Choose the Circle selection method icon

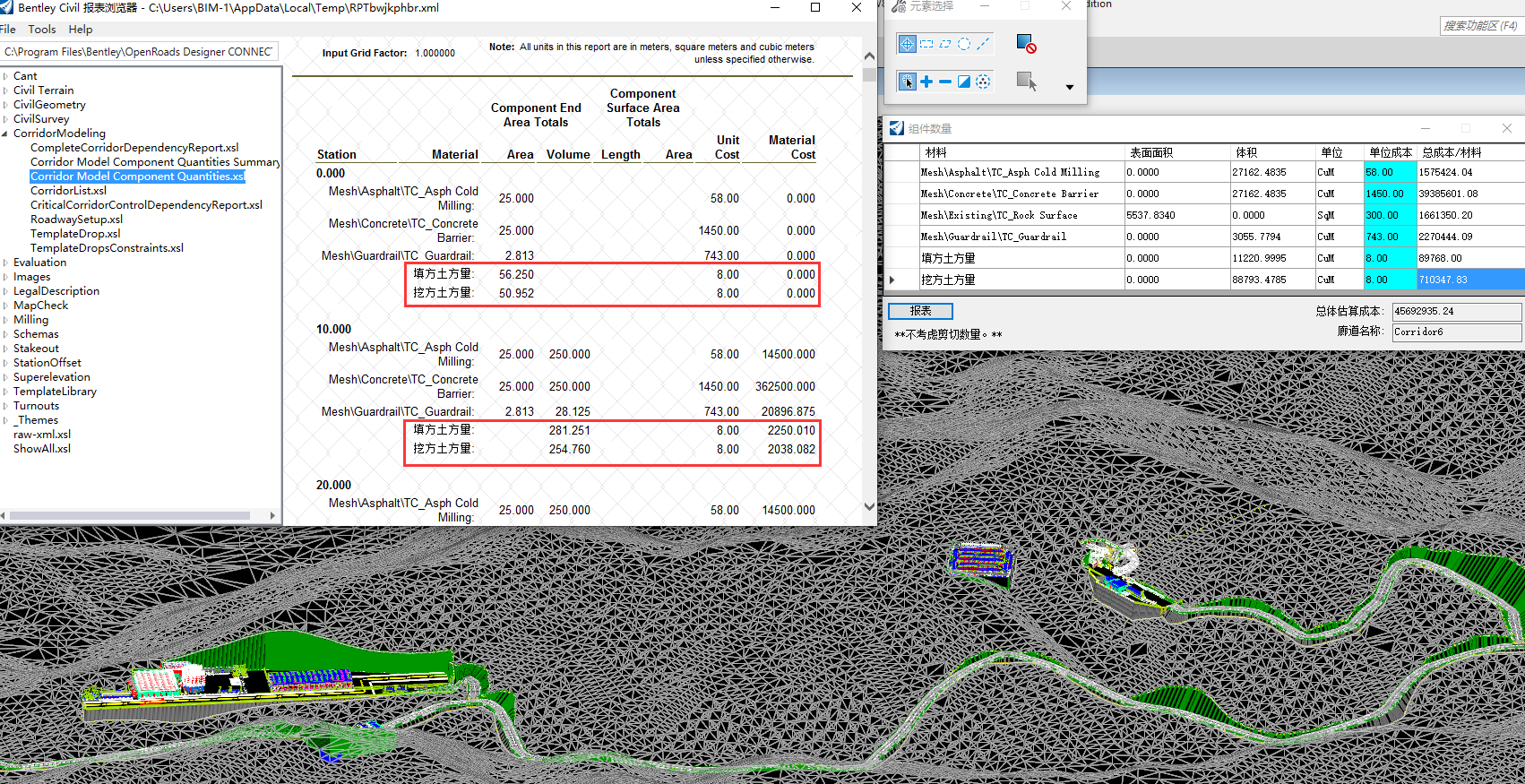(964, 44)
